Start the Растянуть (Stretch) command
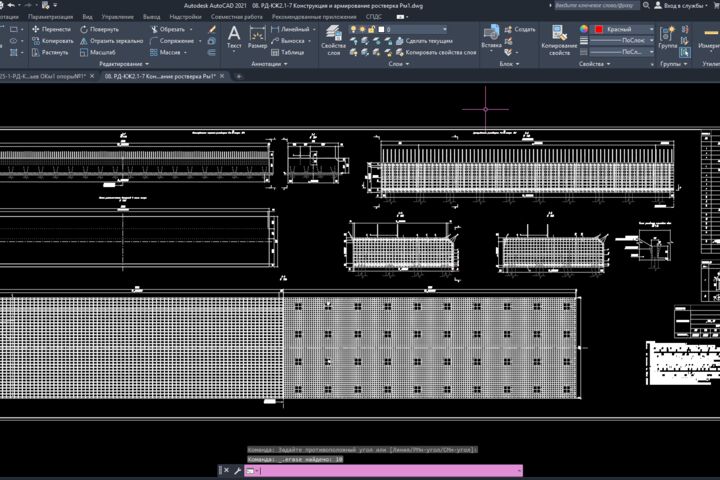Viewport: 720px width, 480px height. (50, 52)
